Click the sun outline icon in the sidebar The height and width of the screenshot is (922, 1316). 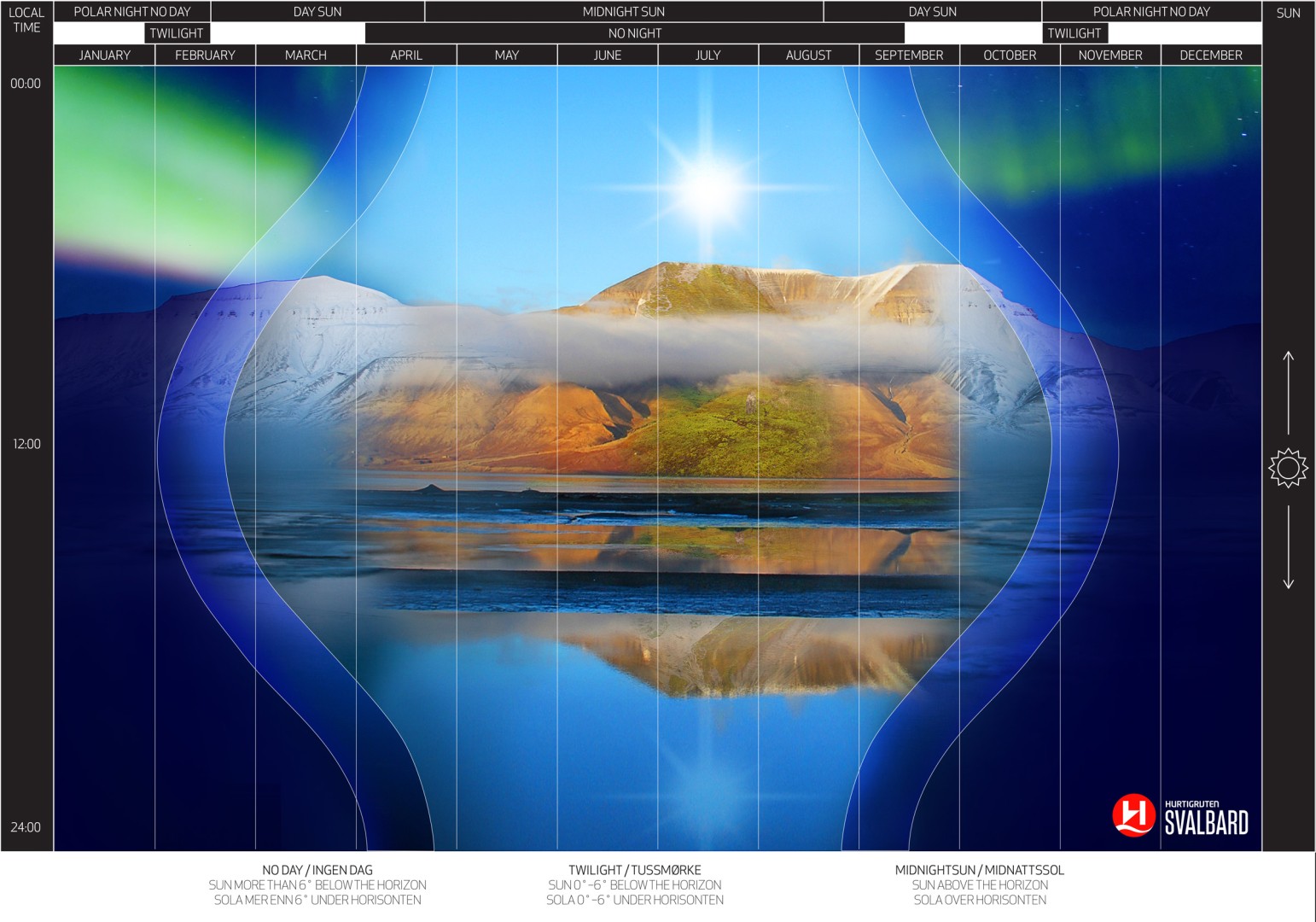pyautogui.click(x=1288, y=468)
